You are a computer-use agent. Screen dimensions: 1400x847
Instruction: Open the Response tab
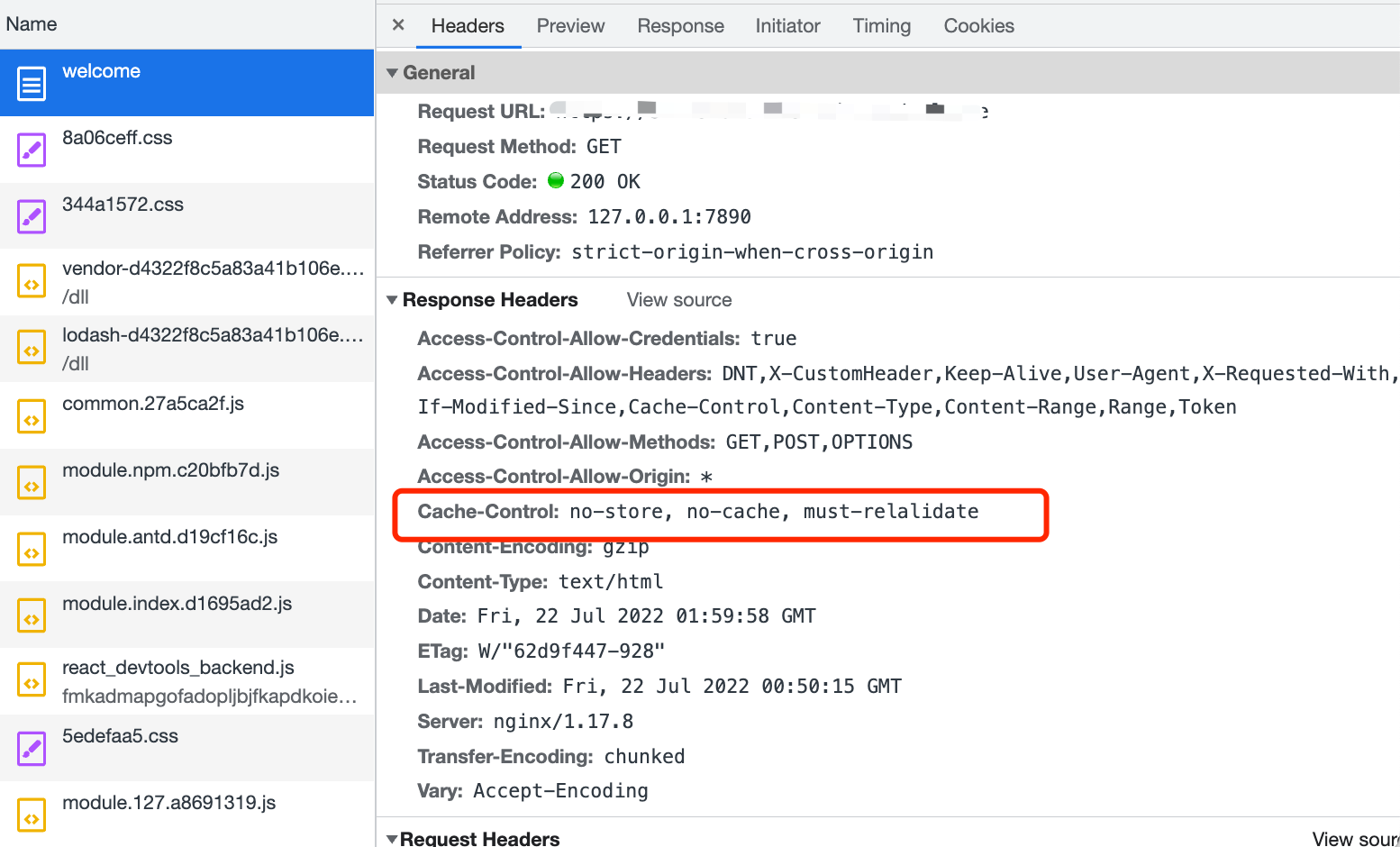[x=680, y=26]
